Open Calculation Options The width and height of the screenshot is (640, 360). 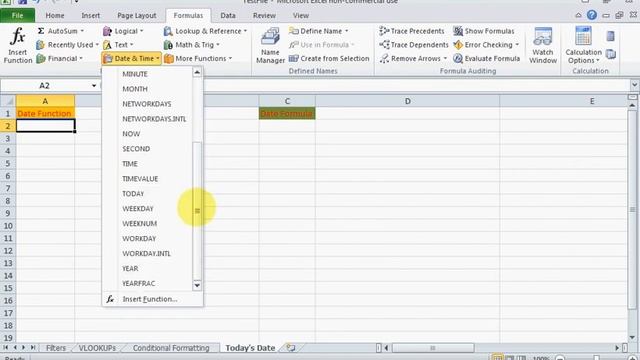[x=583, y=45]
